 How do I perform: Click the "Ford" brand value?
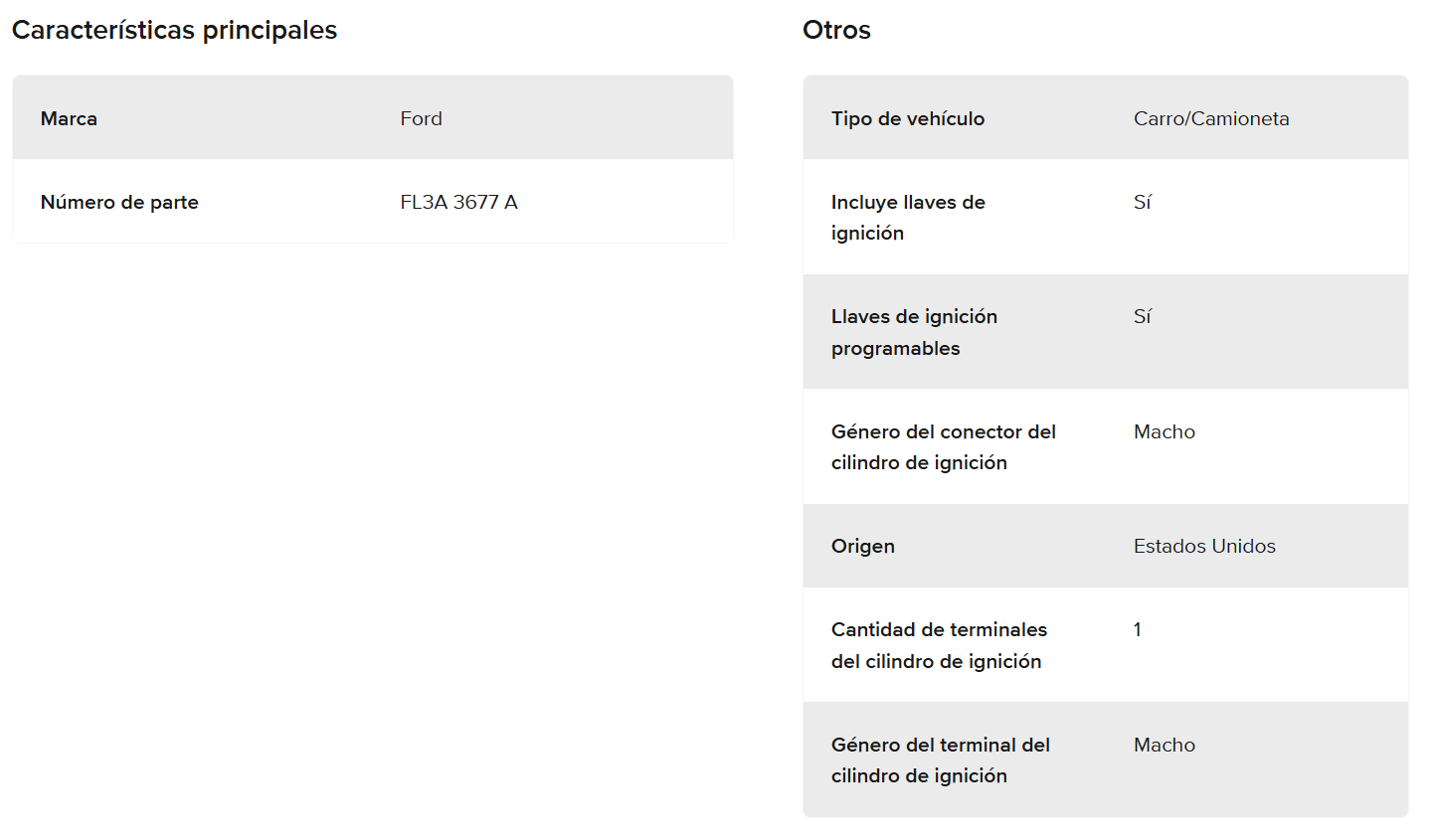421,118
